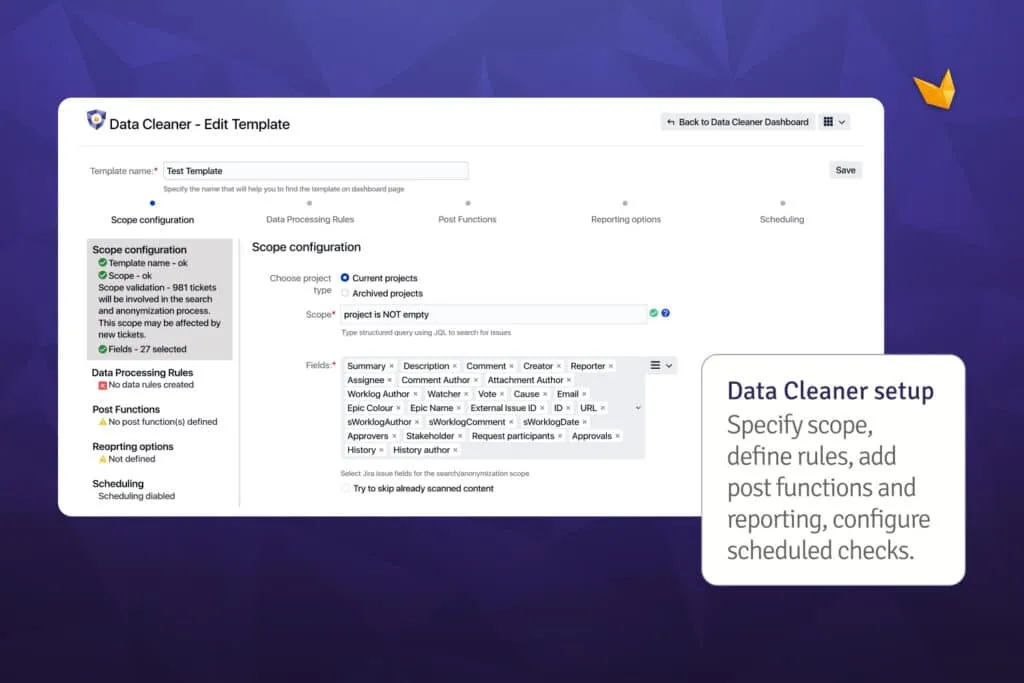Click the History field tag text

click(361, 451)
